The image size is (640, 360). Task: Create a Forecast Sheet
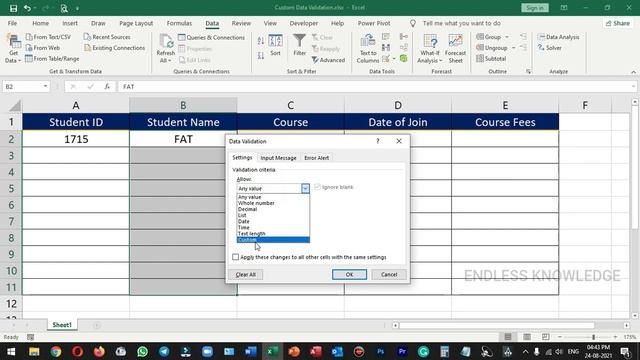[456, 49]
